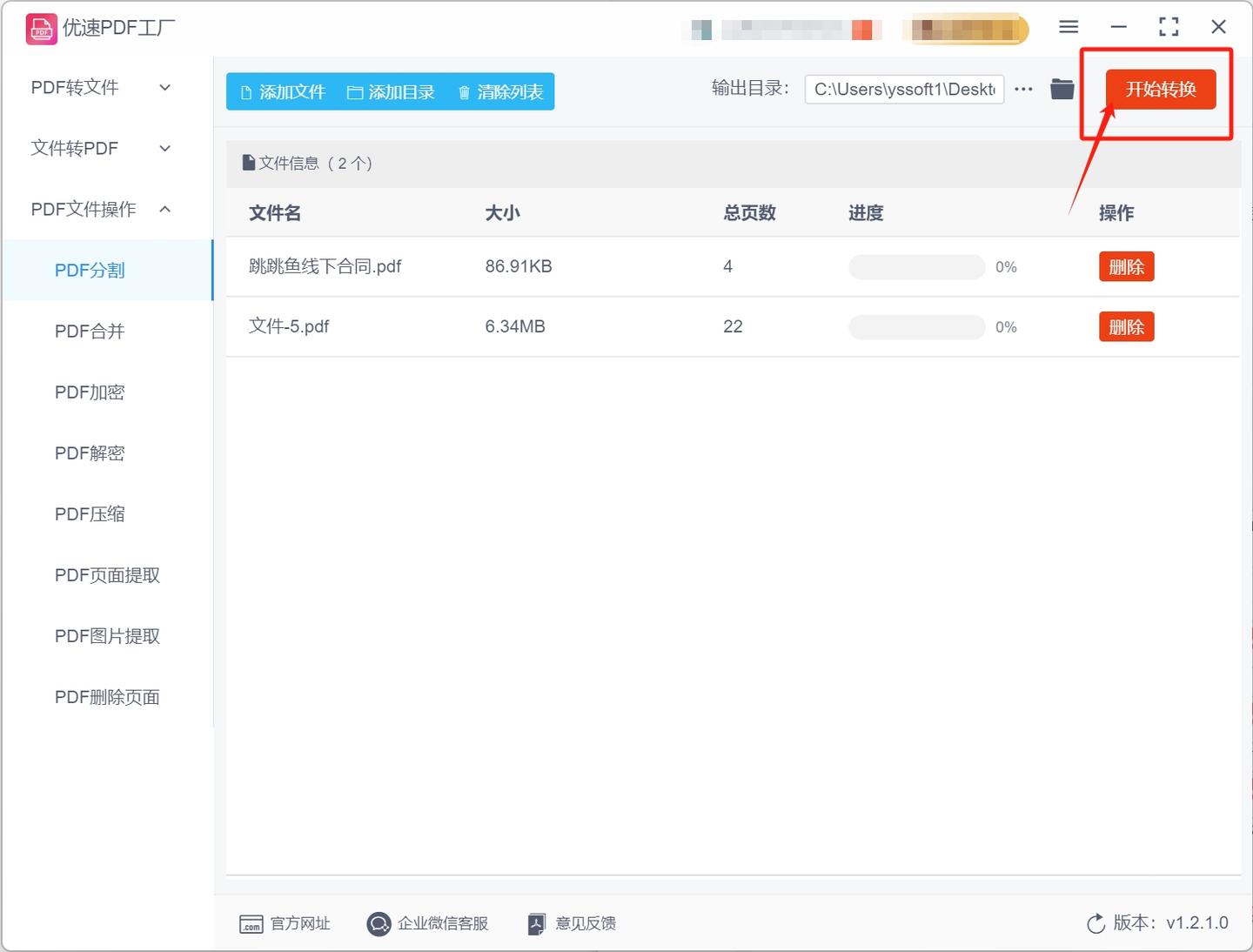Click 清除列表 to clear the list

pos(500,92)
